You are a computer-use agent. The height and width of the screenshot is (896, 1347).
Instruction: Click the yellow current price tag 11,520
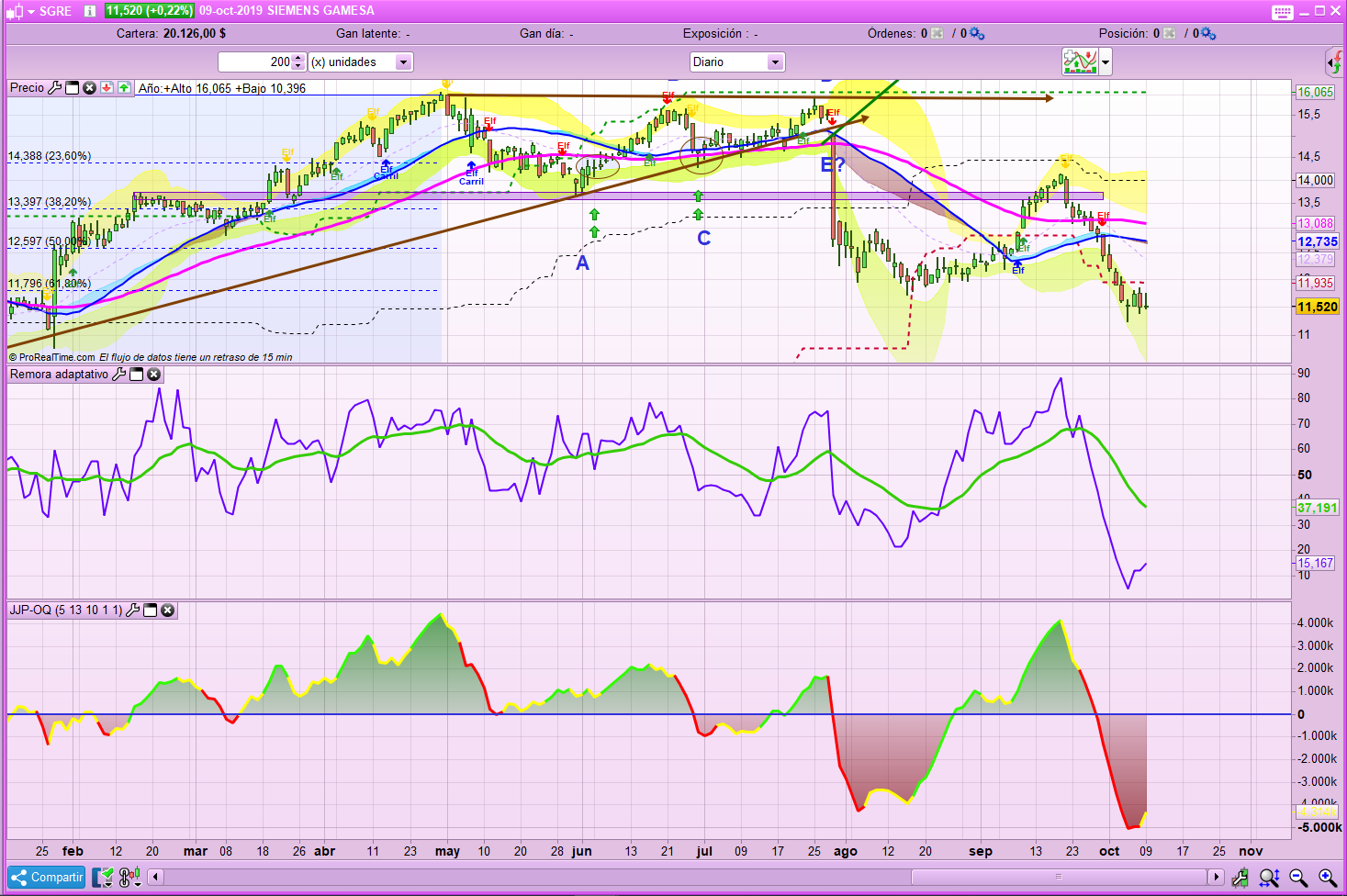pyautogui.click(x=1317, y=307)
